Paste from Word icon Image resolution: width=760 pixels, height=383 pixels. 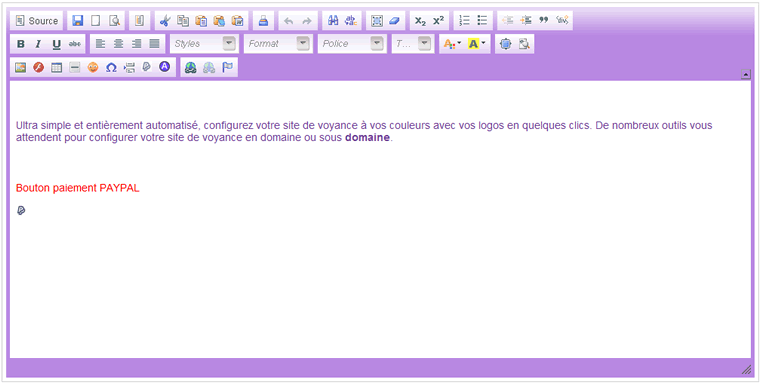click(x=238, y=21)
